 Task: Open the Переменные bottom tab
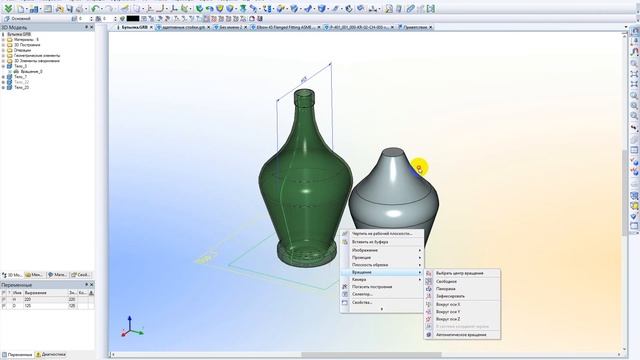click(x=17, y=355)
